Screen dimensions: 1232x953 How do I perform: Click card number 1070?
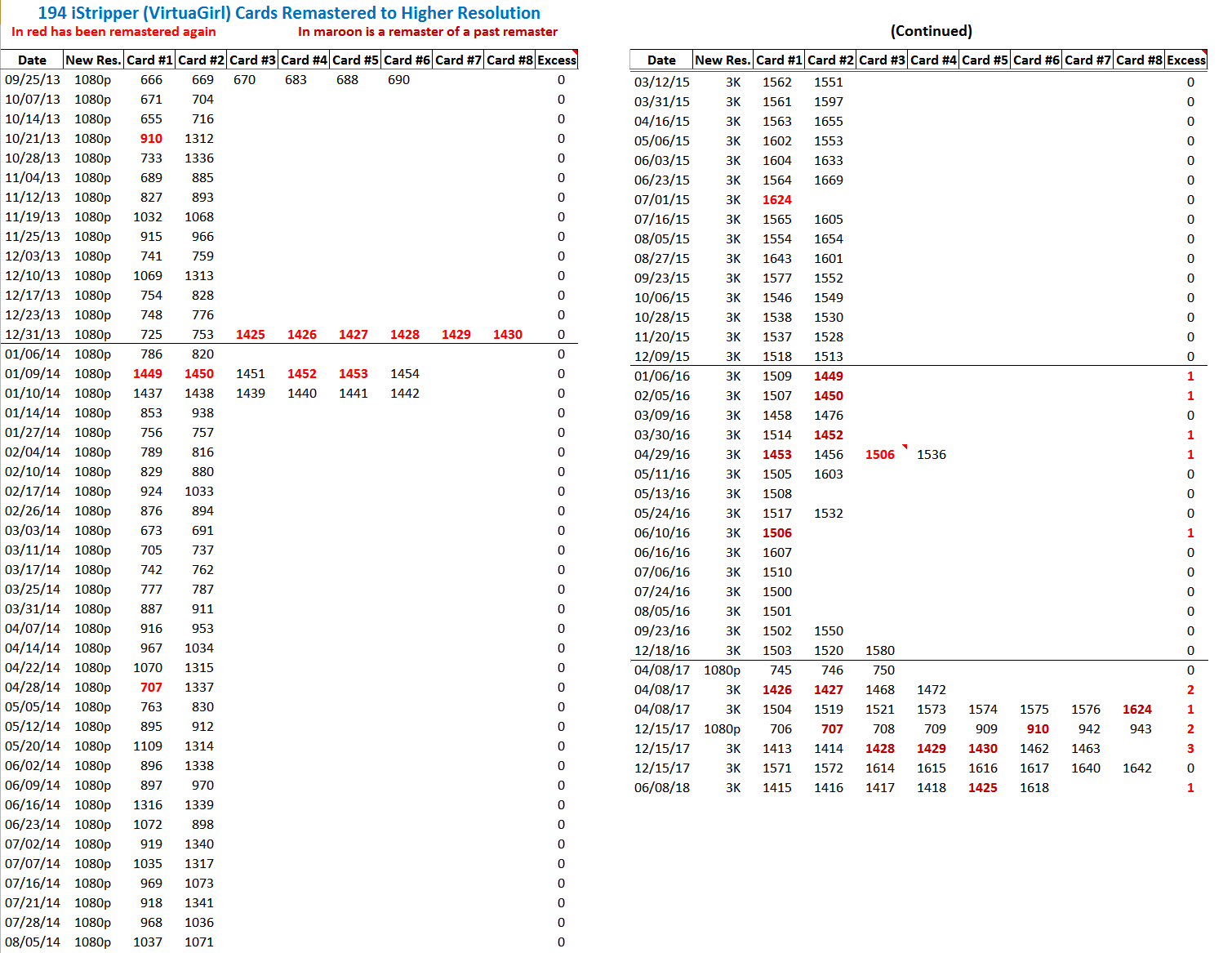coord(148,668)
